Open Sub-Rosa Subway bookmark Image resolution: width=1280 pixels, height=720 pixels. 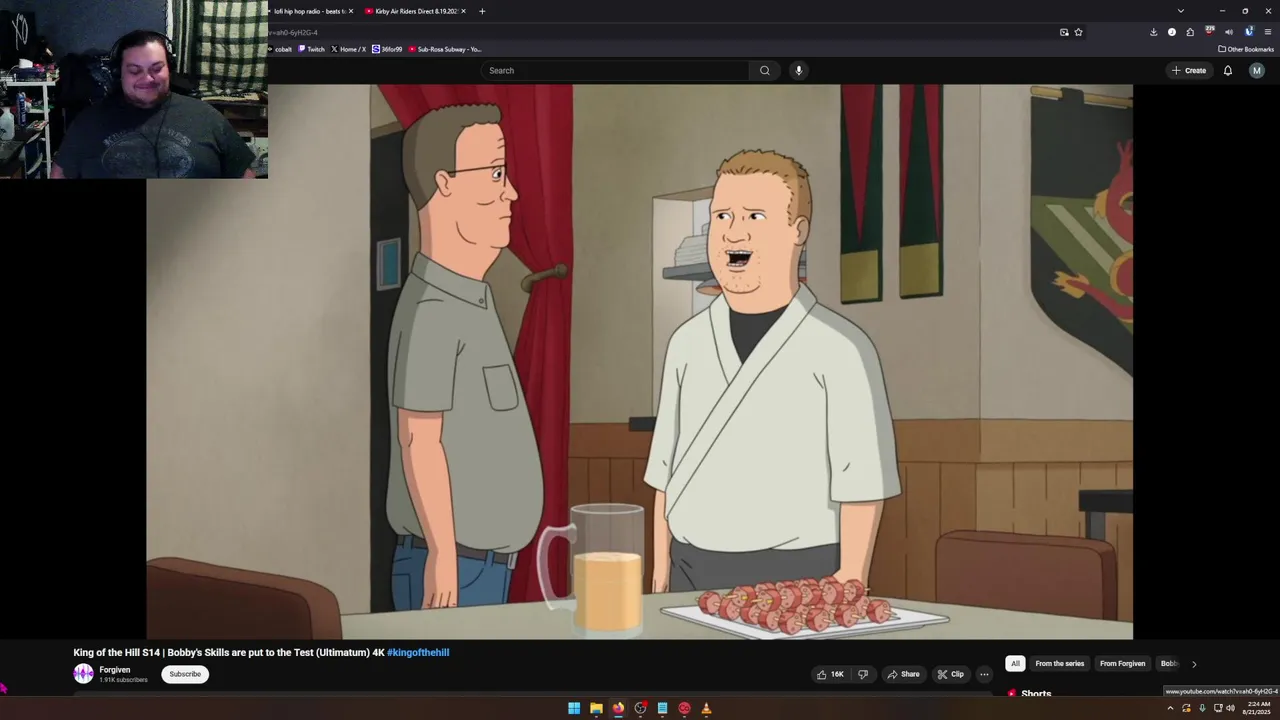coord(445,49)
